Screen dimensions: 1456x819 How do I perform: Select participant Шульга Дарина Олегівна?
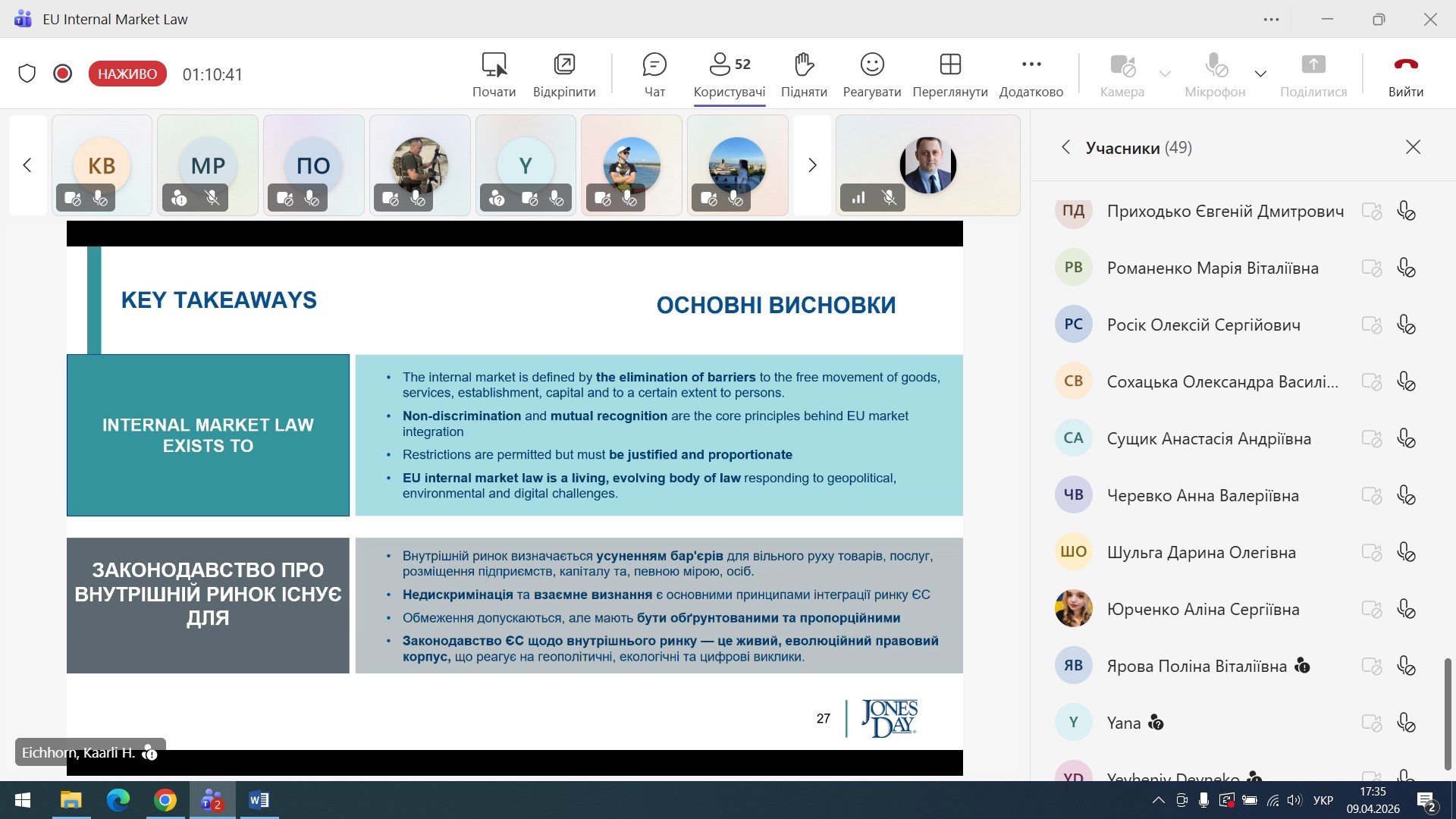1200,552
